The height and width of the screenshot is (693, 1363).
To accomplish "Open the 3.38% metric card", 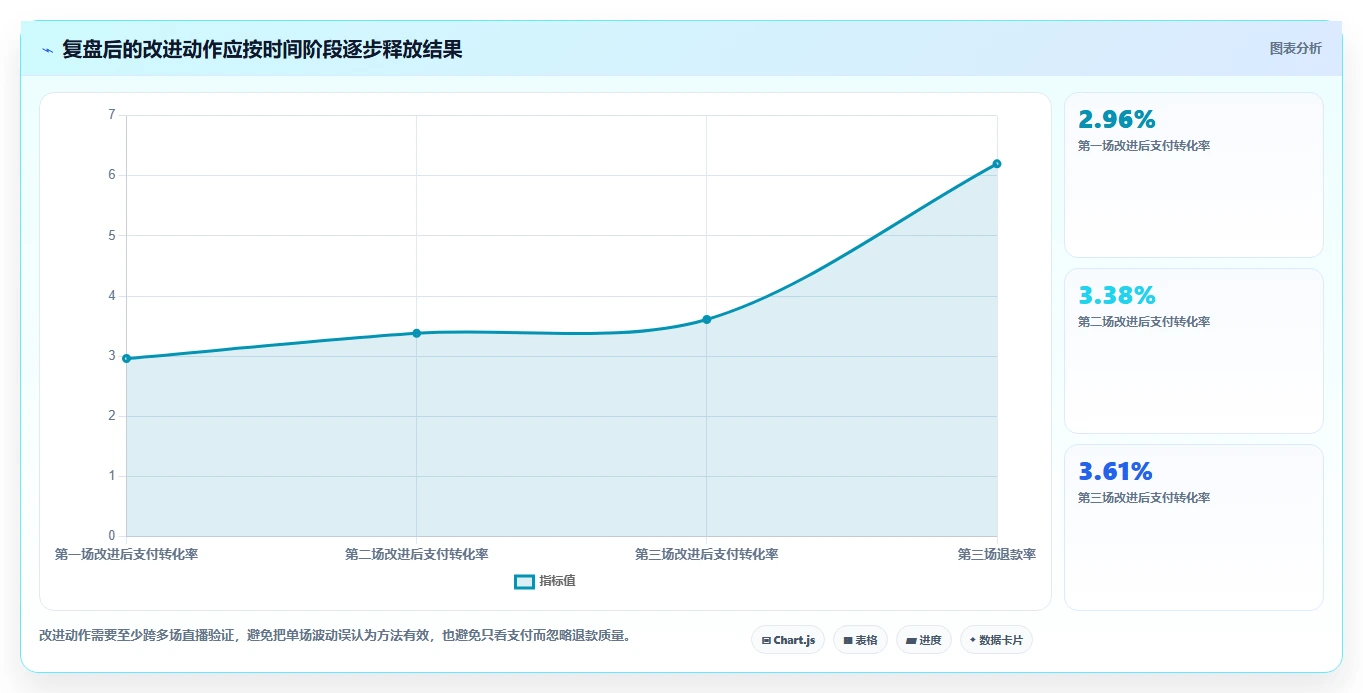I will coord(1194,351).
